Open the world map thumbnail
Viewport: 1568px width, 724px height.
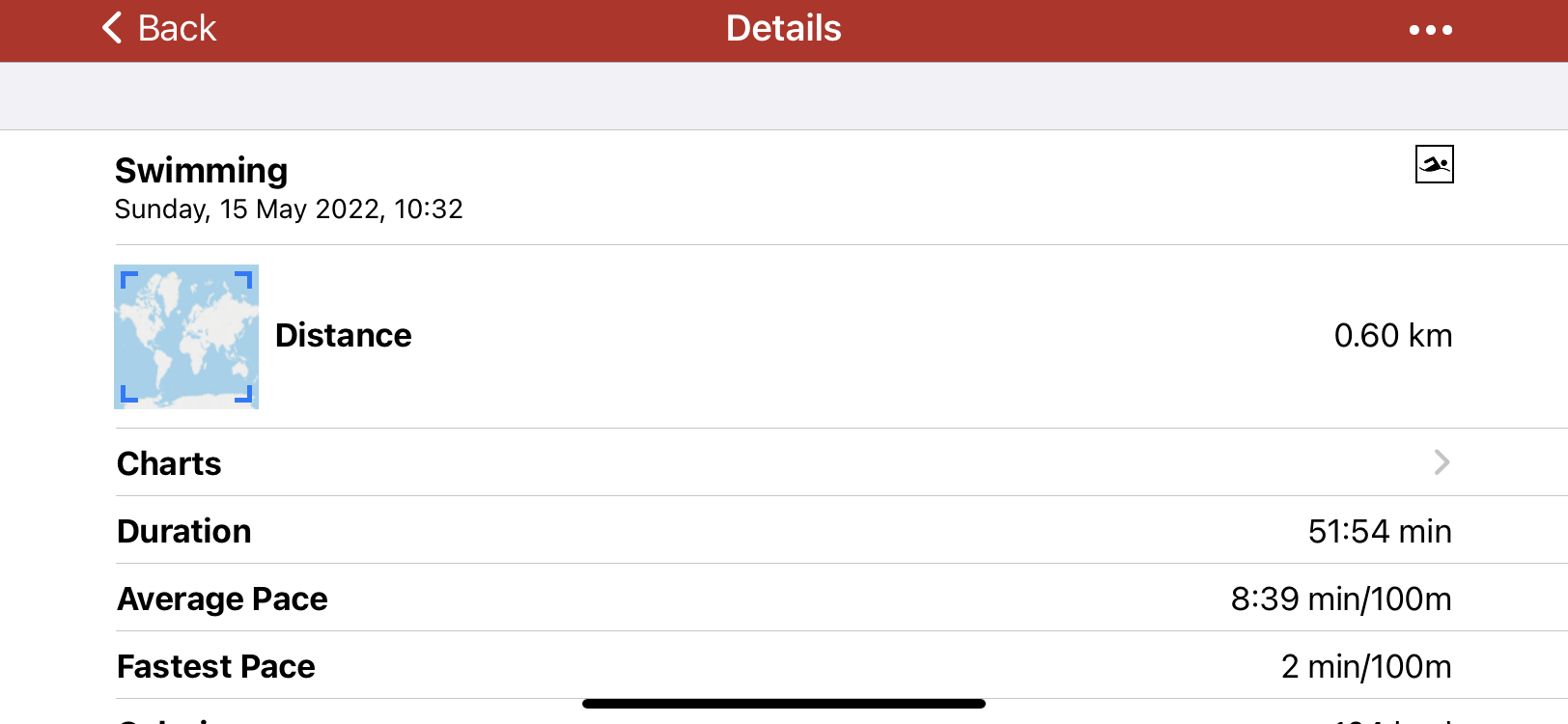(186, 337)
